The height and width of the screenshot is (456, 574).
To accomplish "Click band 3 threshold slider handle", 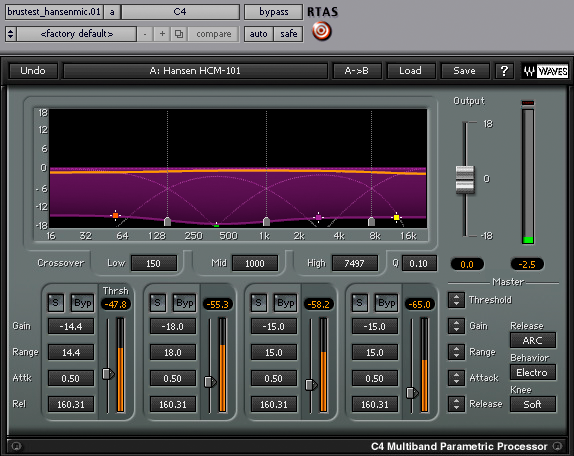I will [311, 385].
